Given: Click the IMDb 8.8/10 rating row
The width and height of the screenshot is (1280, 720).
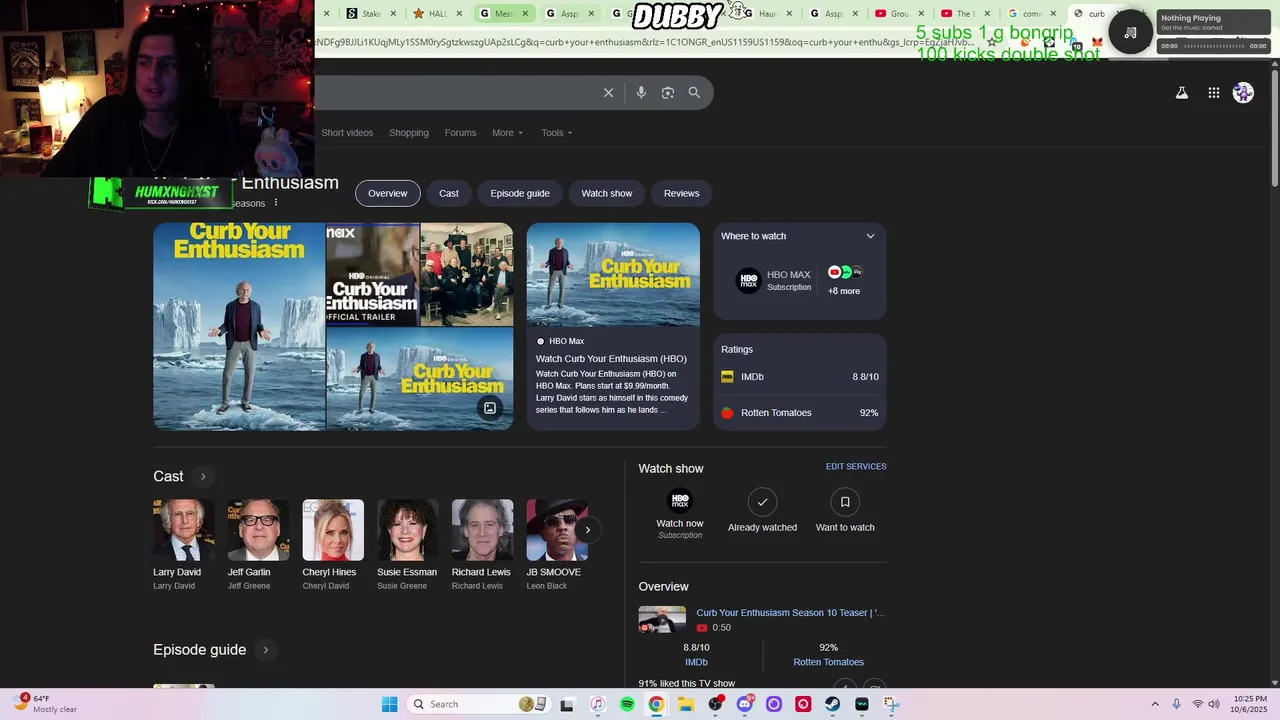Looking at the screenshot, I should click(800, 377).
